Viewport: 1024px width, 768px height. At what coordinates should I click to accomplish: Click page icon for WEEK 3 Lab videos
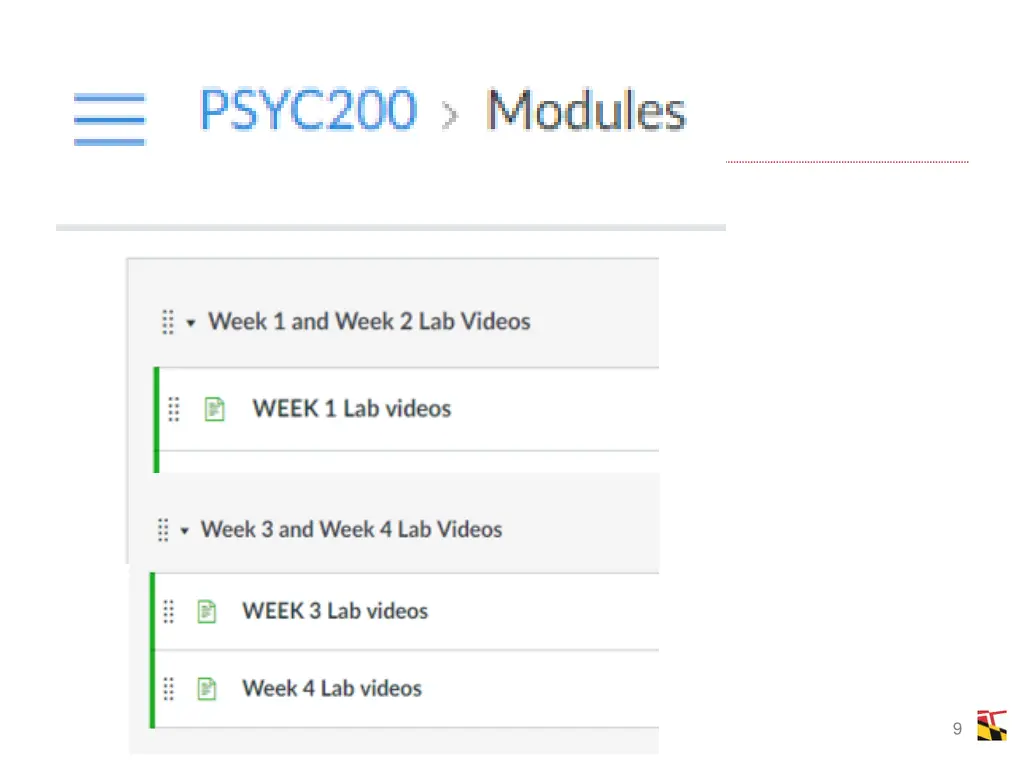pyautogui.click(x=206, y=612)
